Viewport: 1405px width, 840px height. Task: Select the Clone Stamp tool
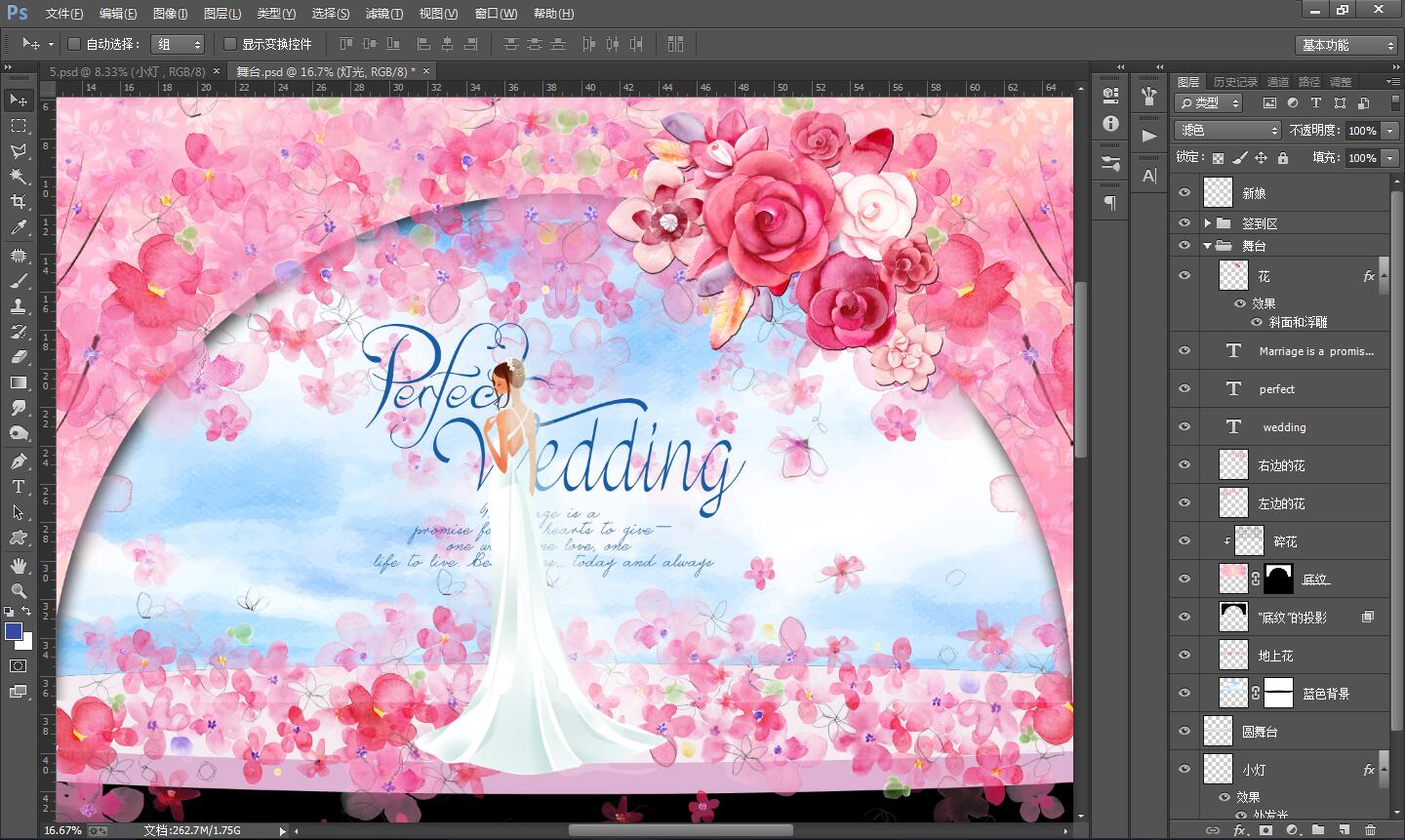click(18, 306)
